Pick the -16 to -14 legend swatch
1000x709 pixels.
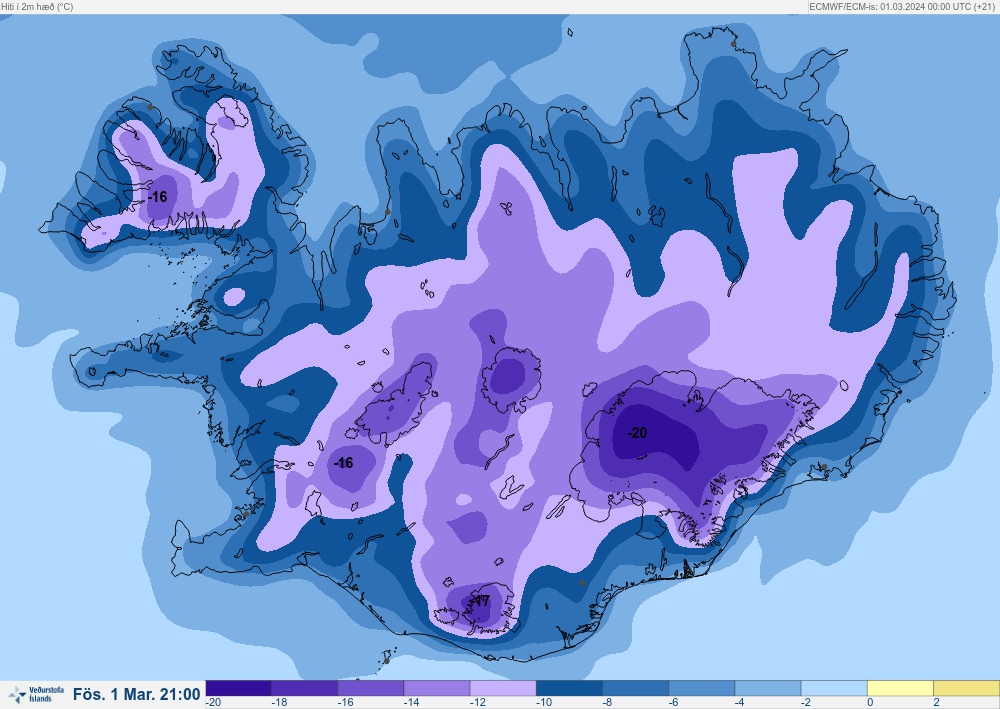tap(371, 688)
